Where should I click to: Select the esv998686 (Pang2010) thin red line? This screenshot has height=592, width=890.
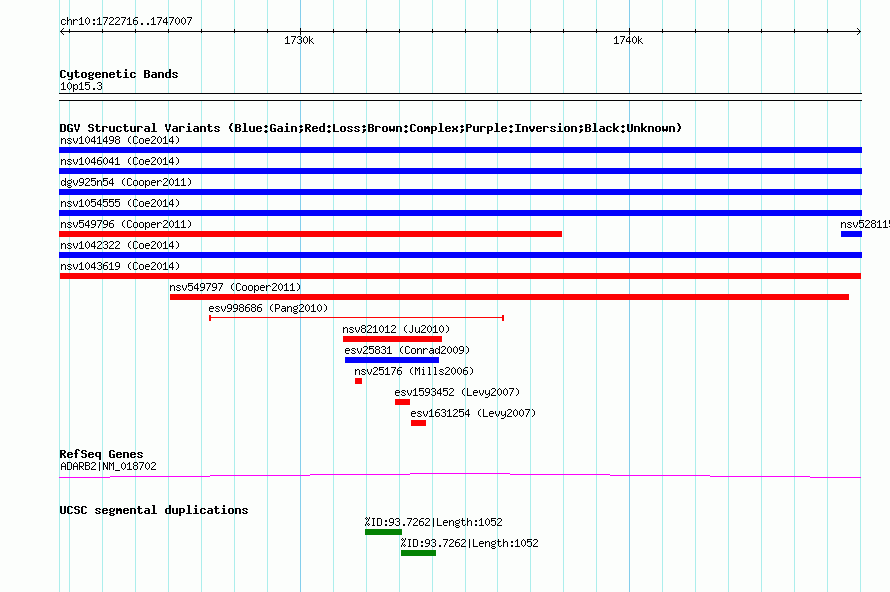(x=356, y=318)
